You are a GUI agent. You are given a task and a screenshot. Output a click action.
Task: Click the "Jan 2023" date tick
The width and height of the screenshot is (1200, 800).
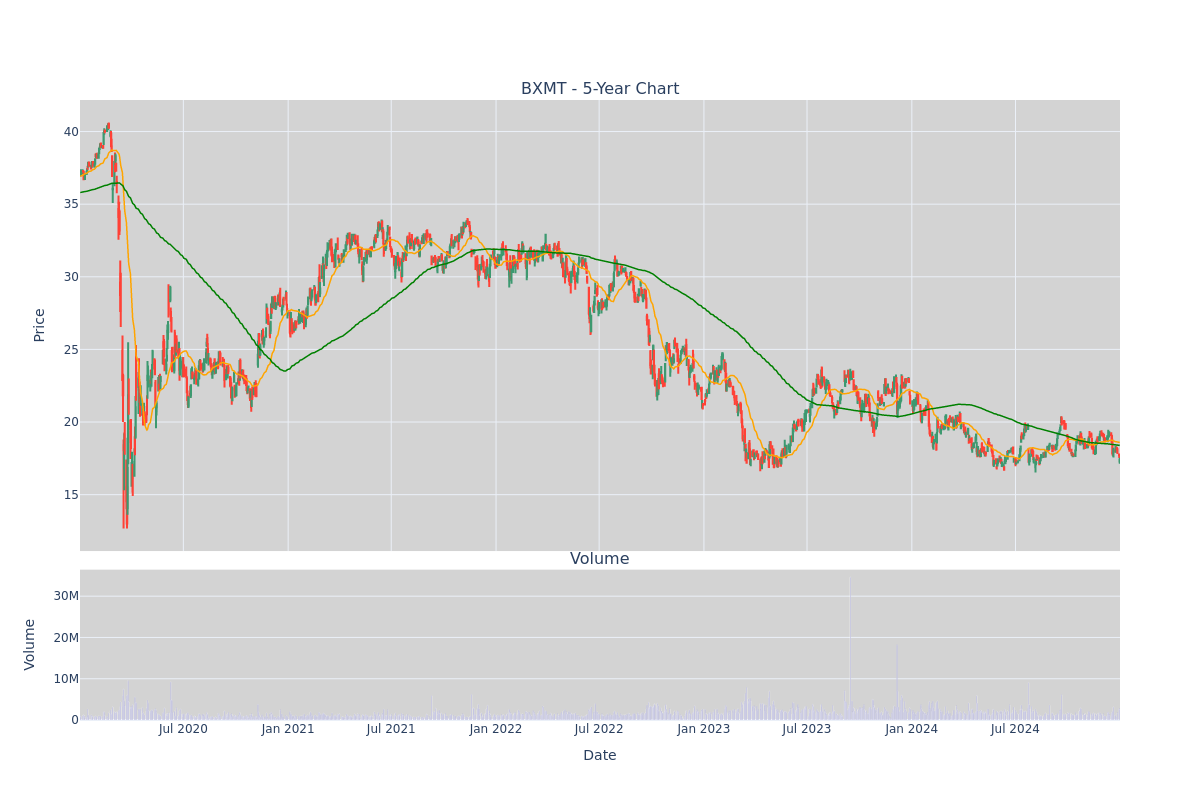704,729
